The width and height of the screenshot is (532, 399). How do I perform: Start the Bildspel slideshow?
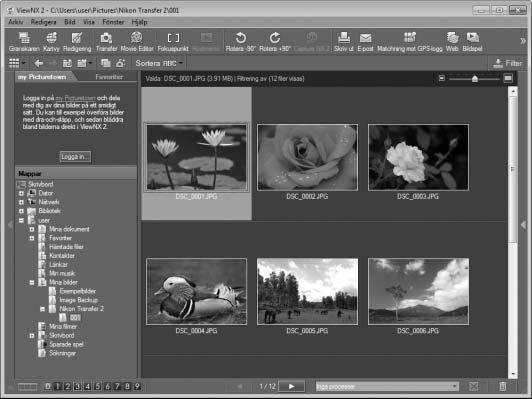472,42
